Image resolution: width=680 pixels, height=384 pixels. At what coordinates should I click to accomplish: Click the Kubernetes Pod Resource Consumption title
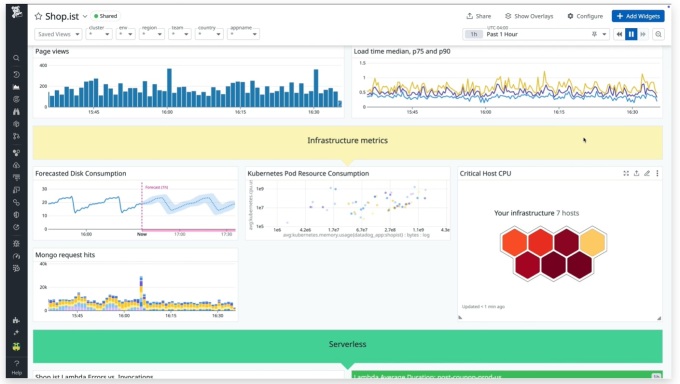(x=308, y=173)
